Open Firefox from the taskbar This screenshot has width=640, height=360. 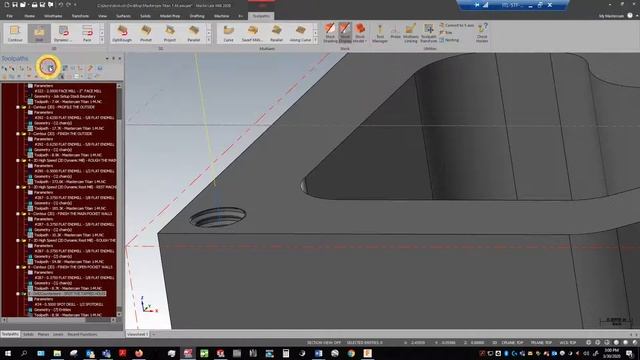point(139,353)
